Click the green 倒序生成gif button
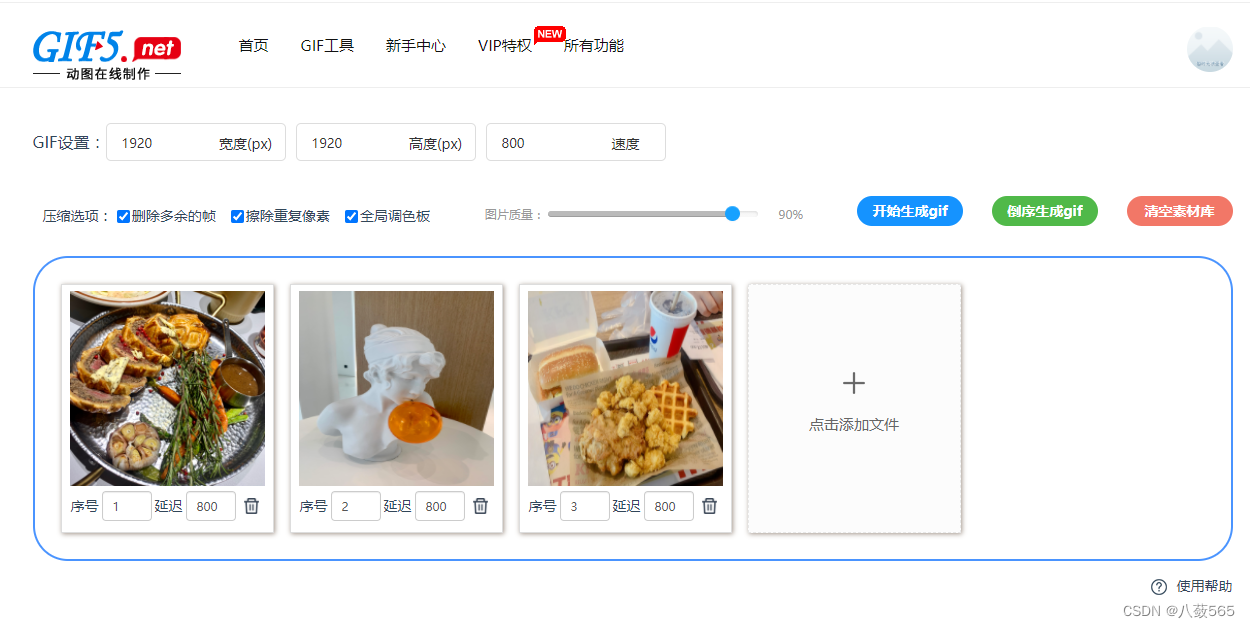Screen dimensions: 1250x628 coord(1044,211)
